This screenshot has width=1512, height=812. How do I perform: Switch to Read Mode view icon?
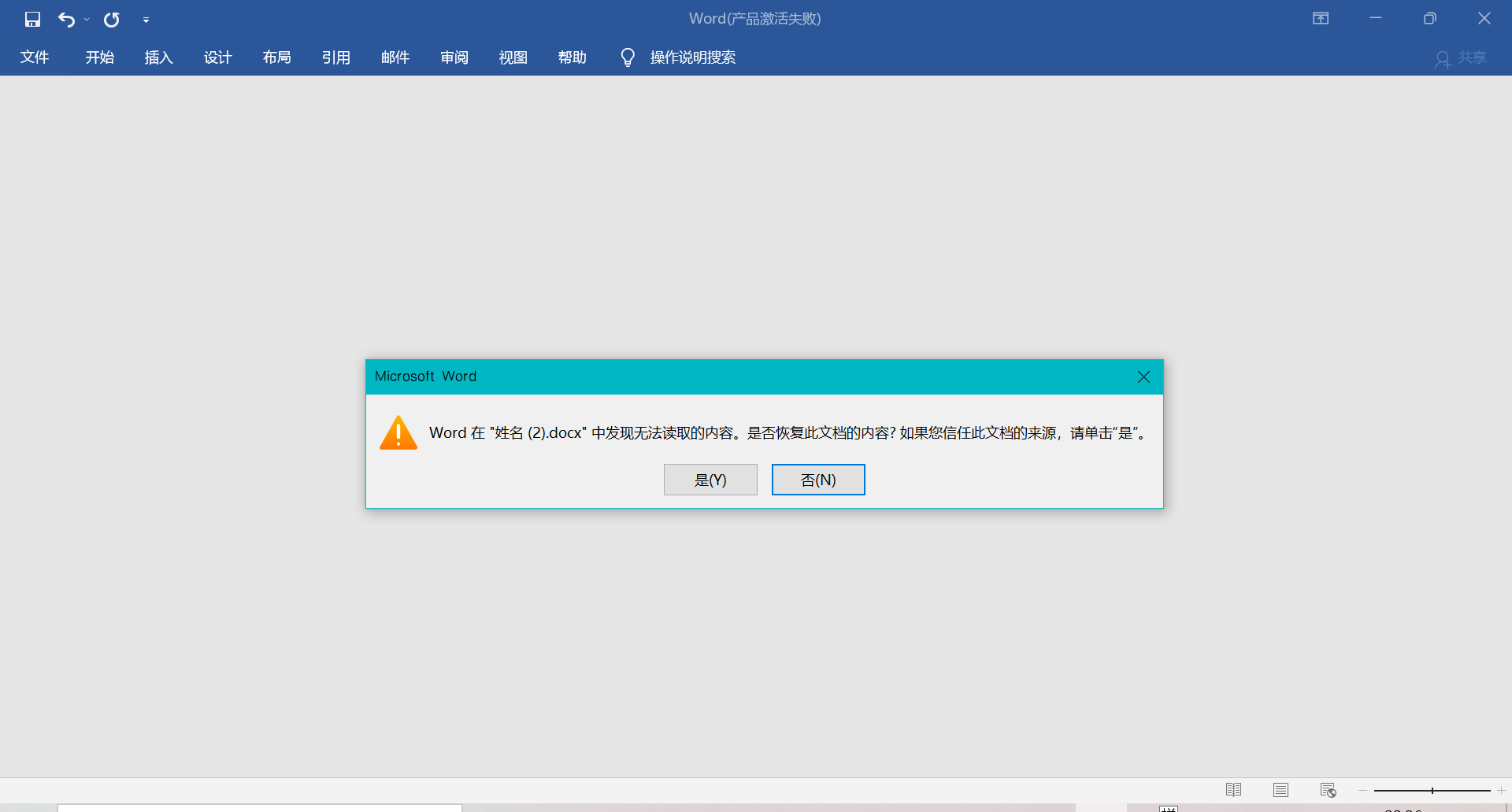(1234, 790)
